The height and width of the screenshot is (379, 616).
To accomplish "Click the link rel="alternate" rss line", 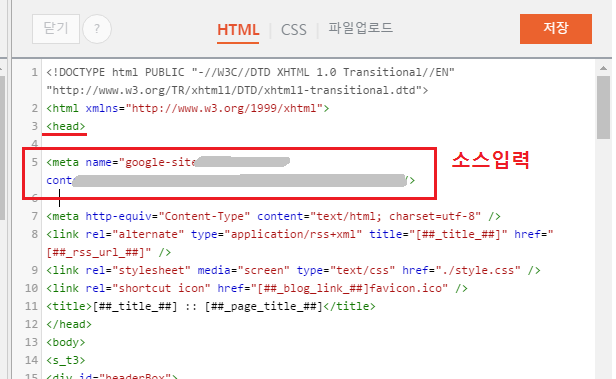I will (x=300, y=234).
